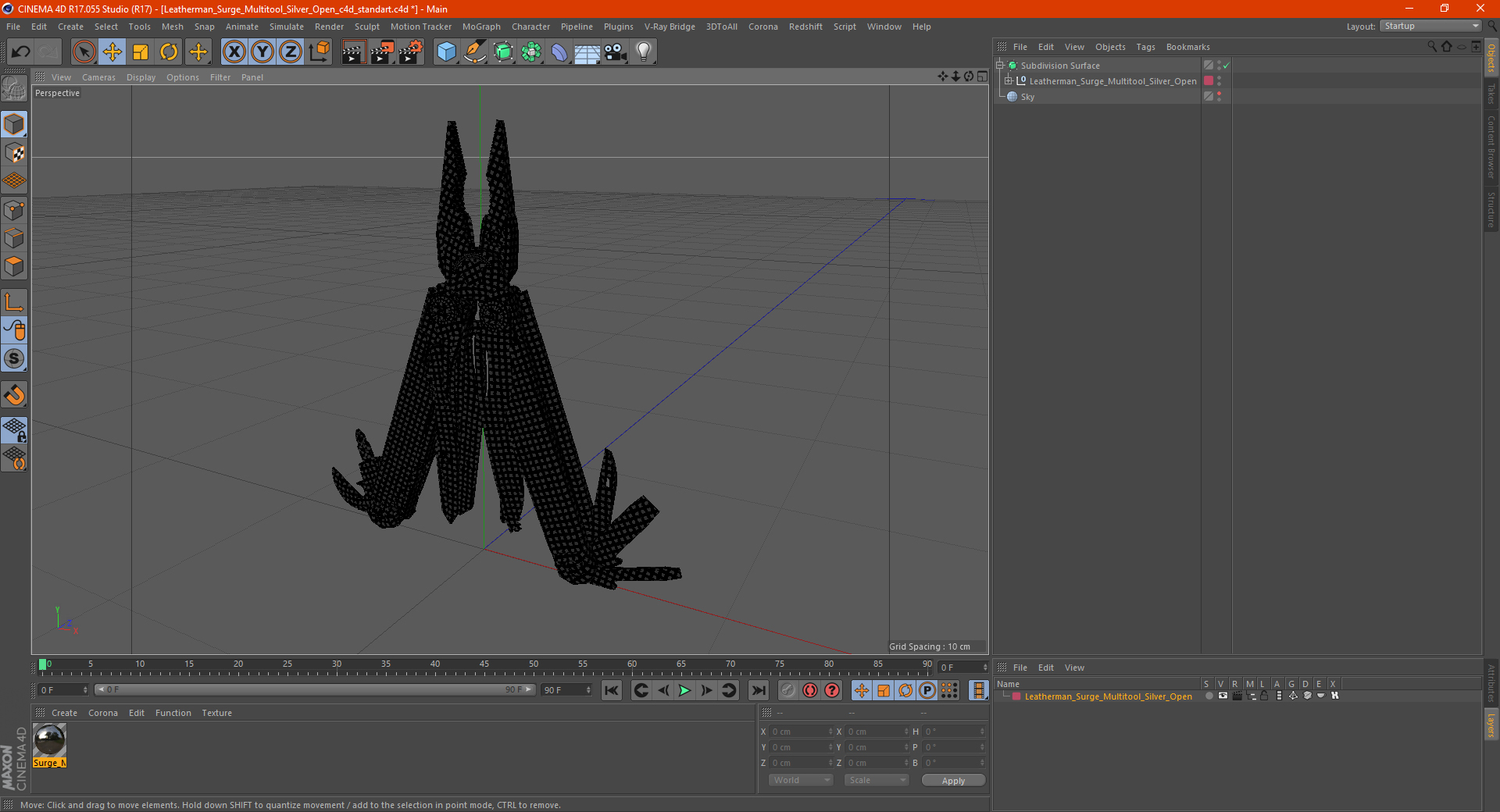Toggle Sky visibility dots
This screenshot has height=812, width=1500.
pyautogui.click(x=1219, y=96)
